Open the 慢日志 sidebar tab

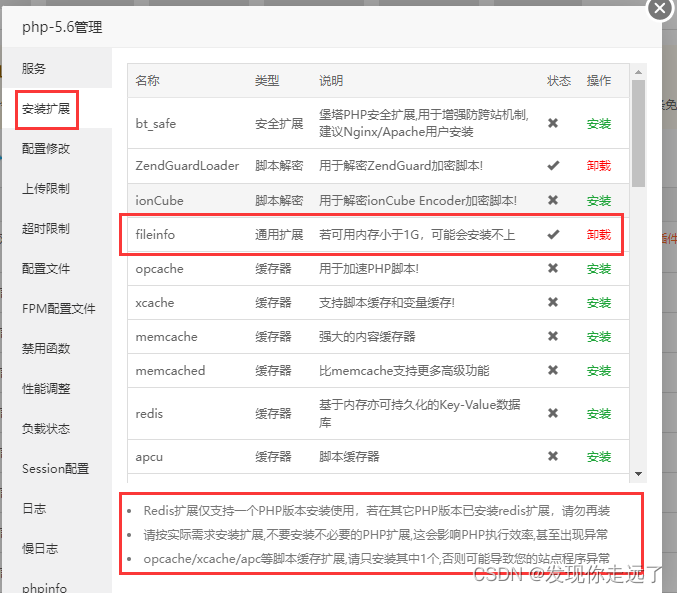click(57, 549)
